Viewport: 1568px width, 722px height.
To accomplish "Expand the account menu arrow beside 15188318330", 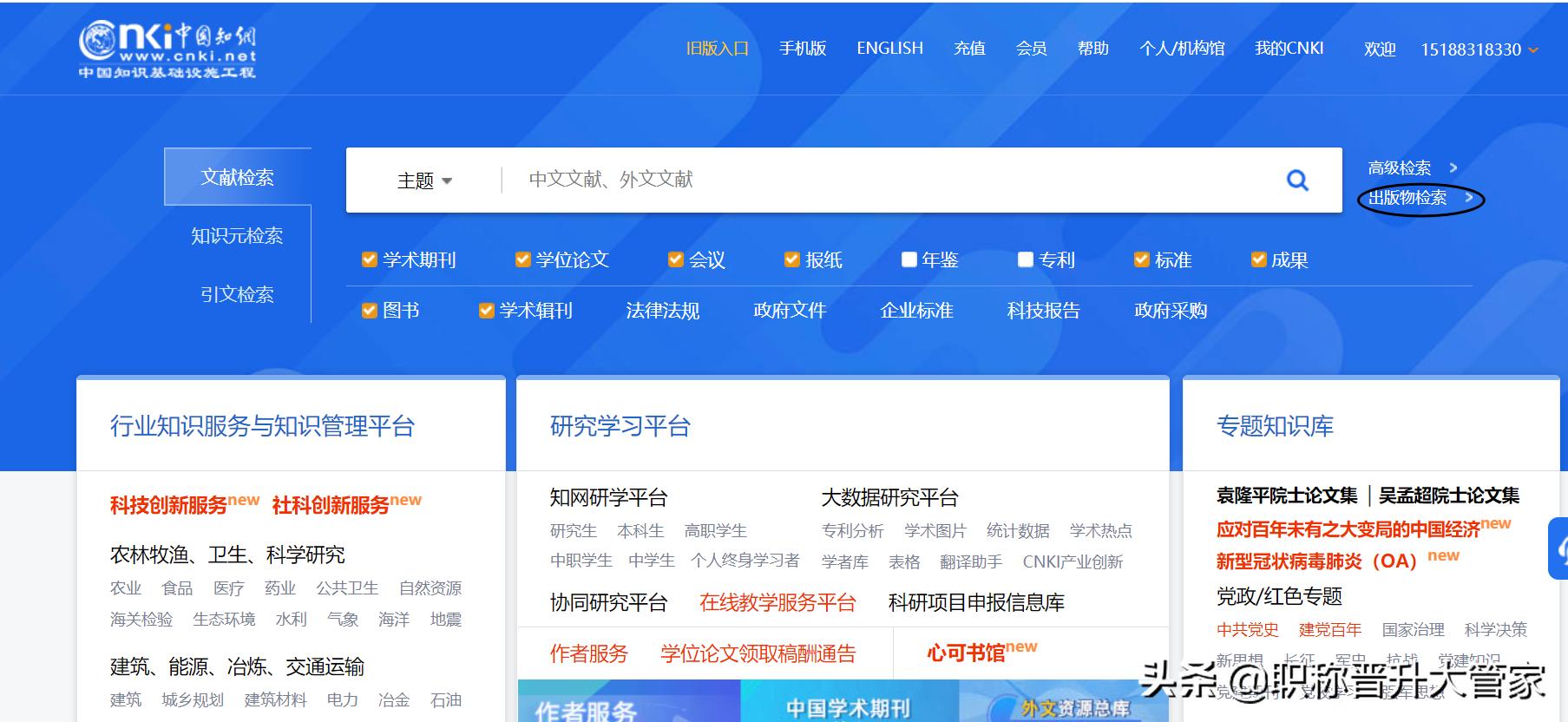I will pyautogui.click(x=1533, y=49).
